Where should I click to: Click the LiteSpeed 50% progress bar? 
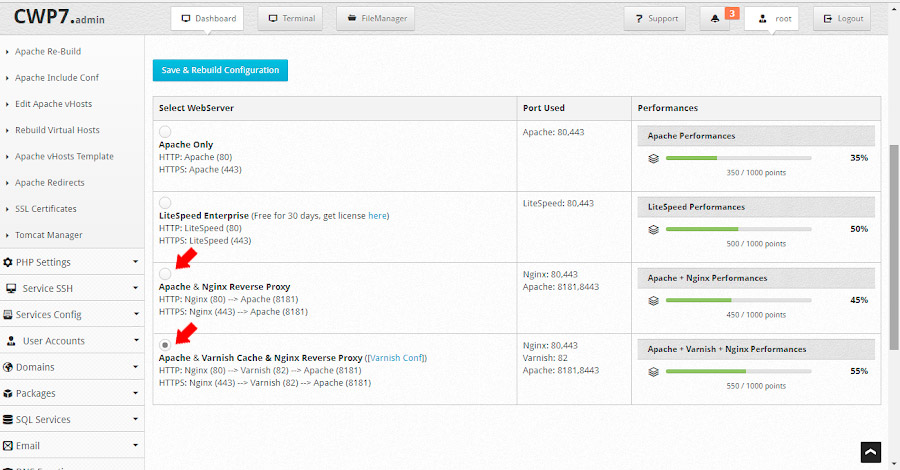coord(739,229)
